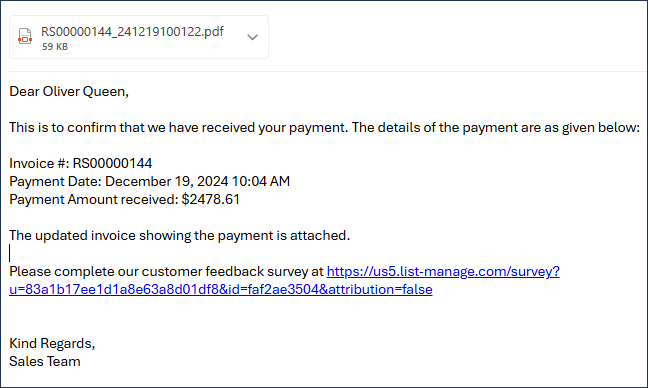Click the amount $2478.61

(211, 199)
